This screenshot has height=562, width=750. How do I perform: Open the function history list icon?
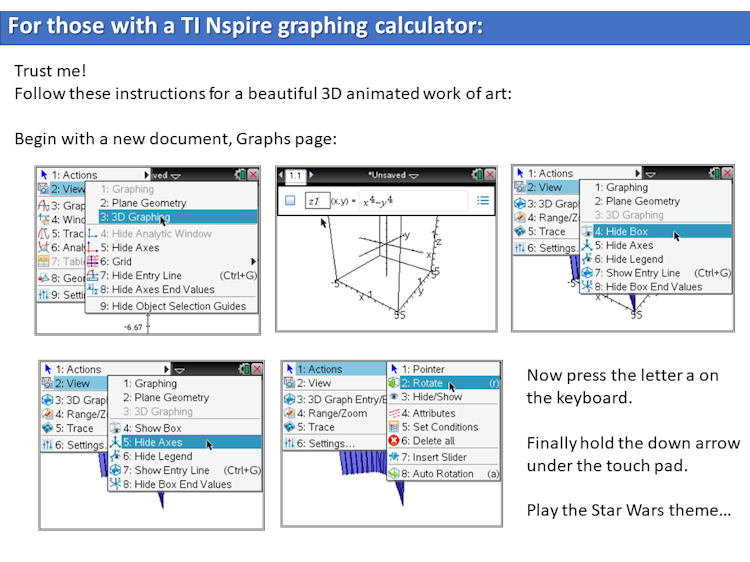[x=483, y=200]
